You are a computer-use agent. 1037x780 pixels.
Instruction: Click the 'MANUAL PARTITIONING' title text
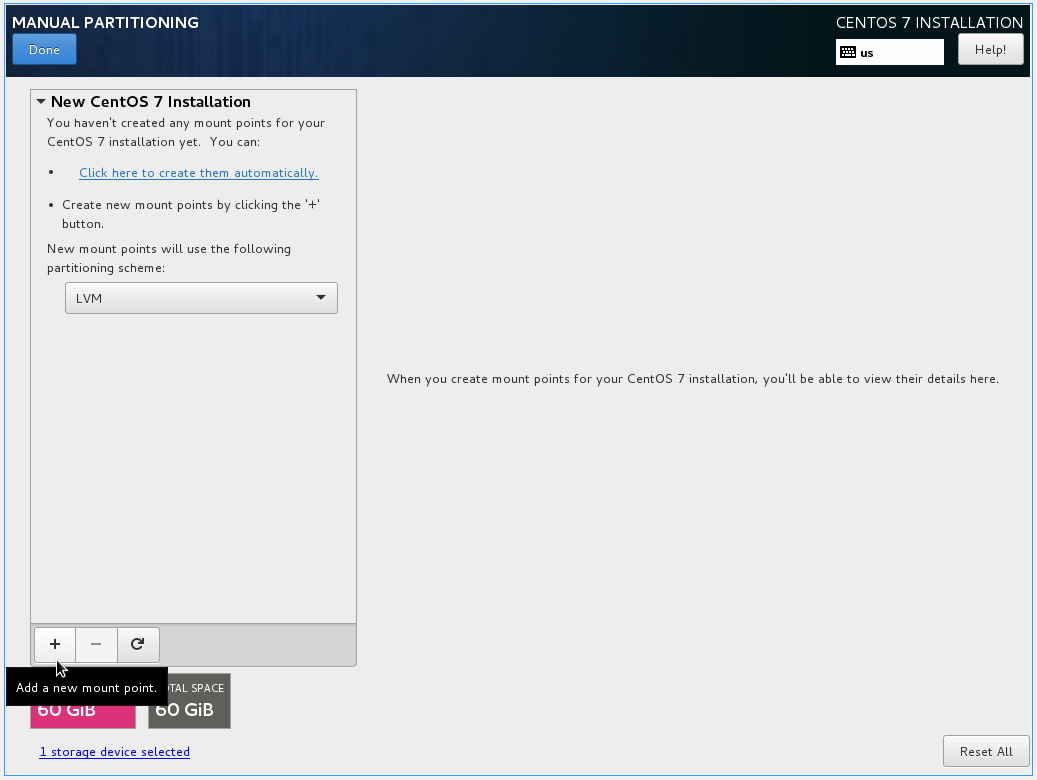coord(105,22)
